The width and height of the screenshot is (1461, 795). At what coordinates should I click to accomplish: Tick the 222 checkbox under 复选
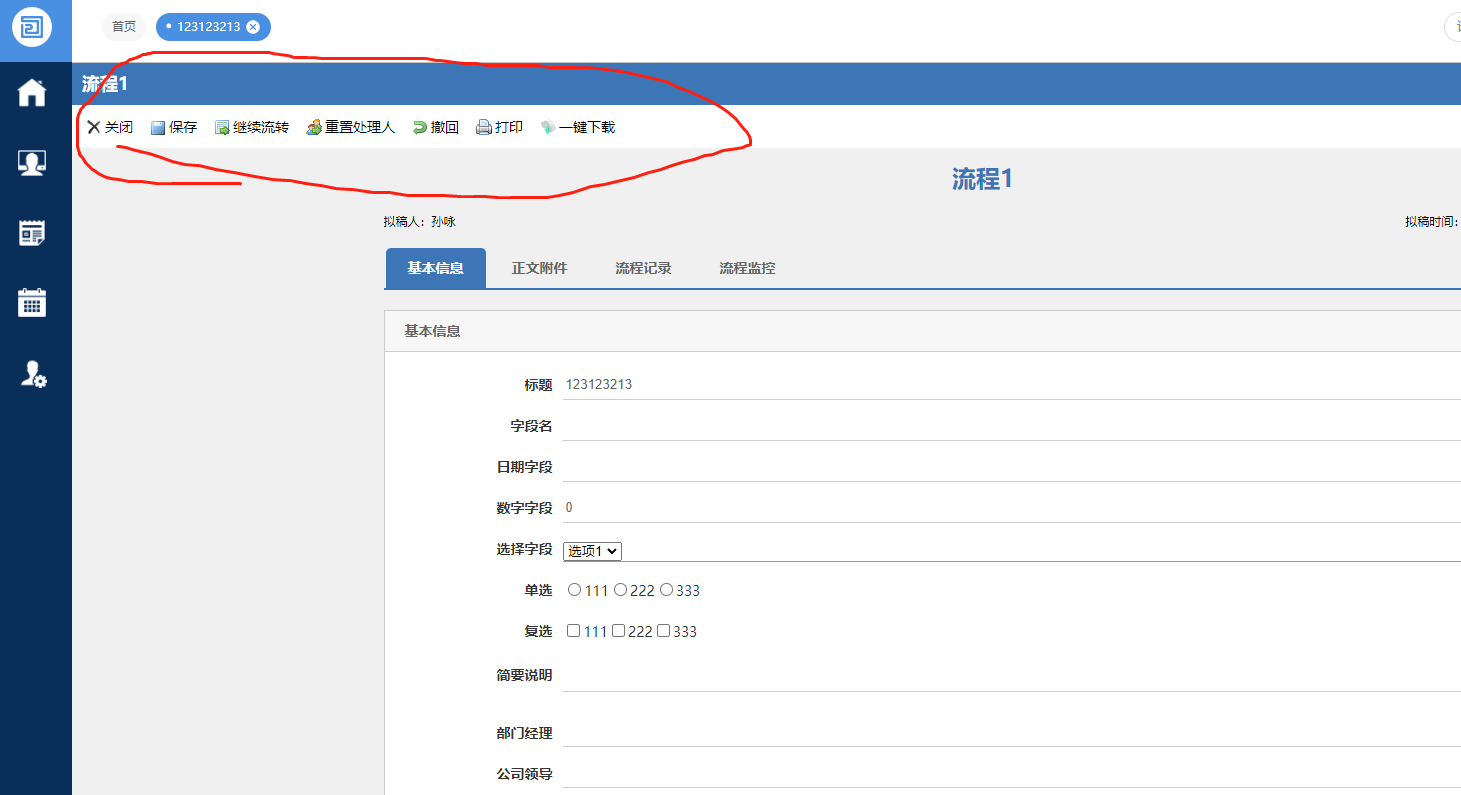[619, 631]
